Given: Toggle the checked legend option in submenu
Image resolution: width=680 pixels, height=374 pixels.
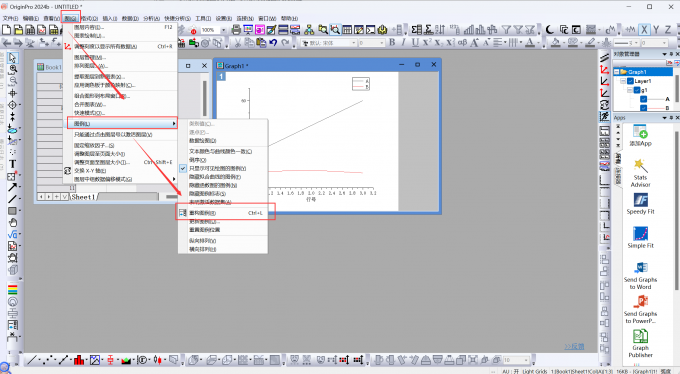Looking at the screenshot, I should point(217,168).
